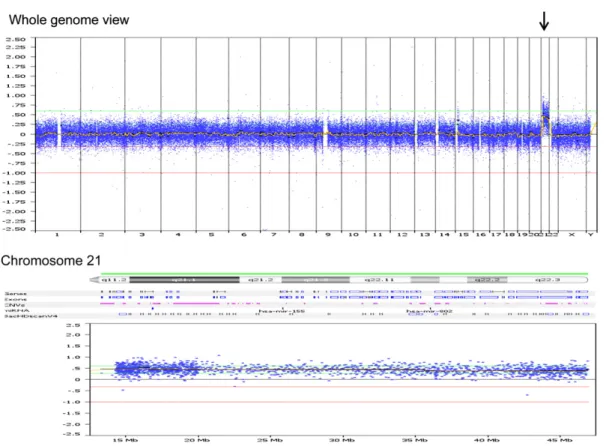The width and height of the screenshot is (615, 446).
Task: Click the 25 Mb tick label
Action: pyautogui.click(x=270, y=440)
